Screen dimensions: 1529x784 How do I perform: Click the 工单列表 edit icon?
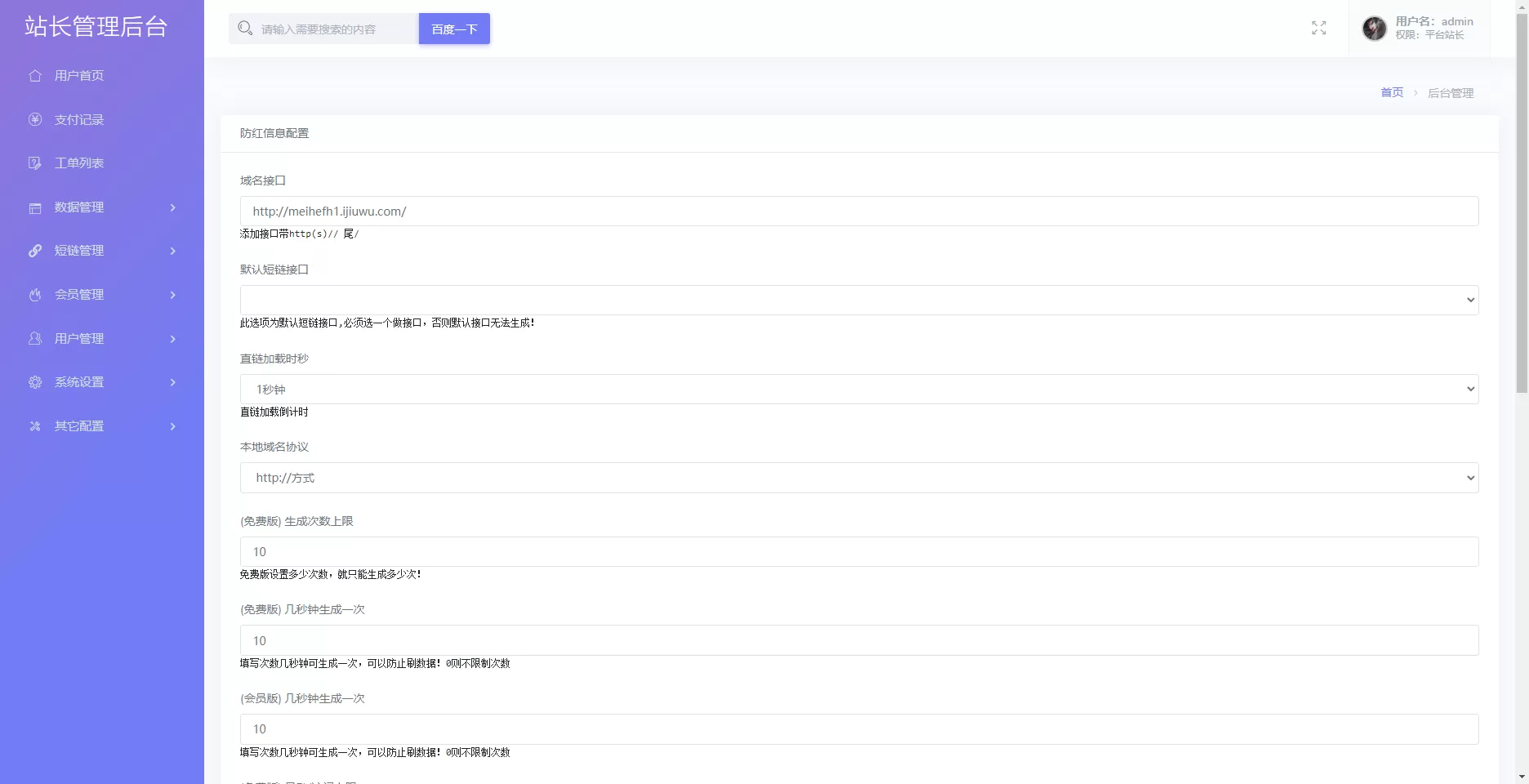coord(35,163)
